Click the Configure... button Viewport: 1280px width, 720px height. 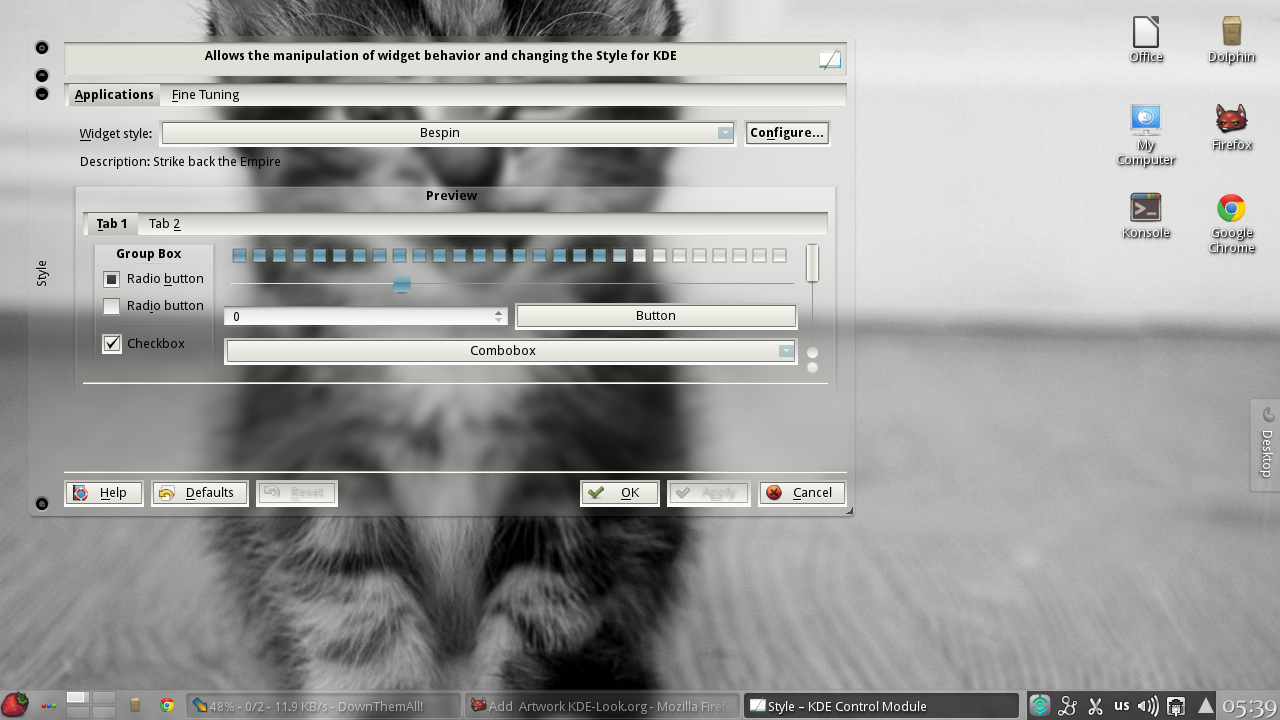787,133
